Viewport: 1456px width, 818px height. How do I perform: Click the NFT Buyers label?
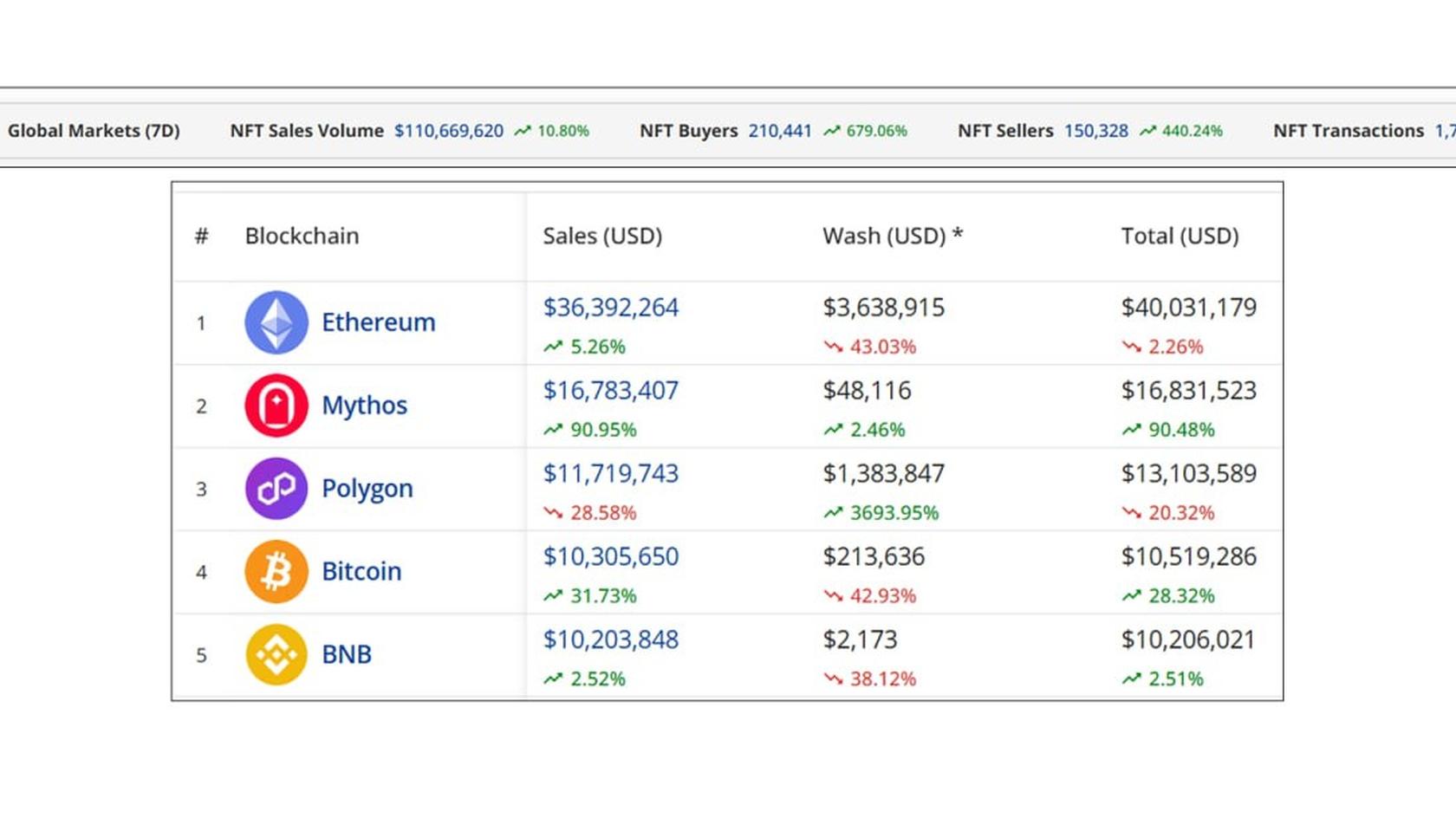pos(689,131)
